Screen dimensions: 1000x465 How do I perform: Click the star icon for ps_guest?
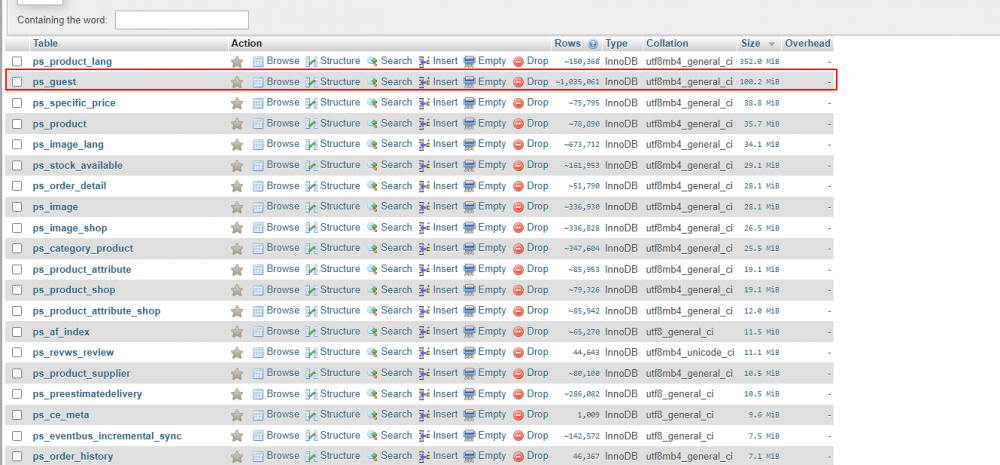(x=237, y=82)
